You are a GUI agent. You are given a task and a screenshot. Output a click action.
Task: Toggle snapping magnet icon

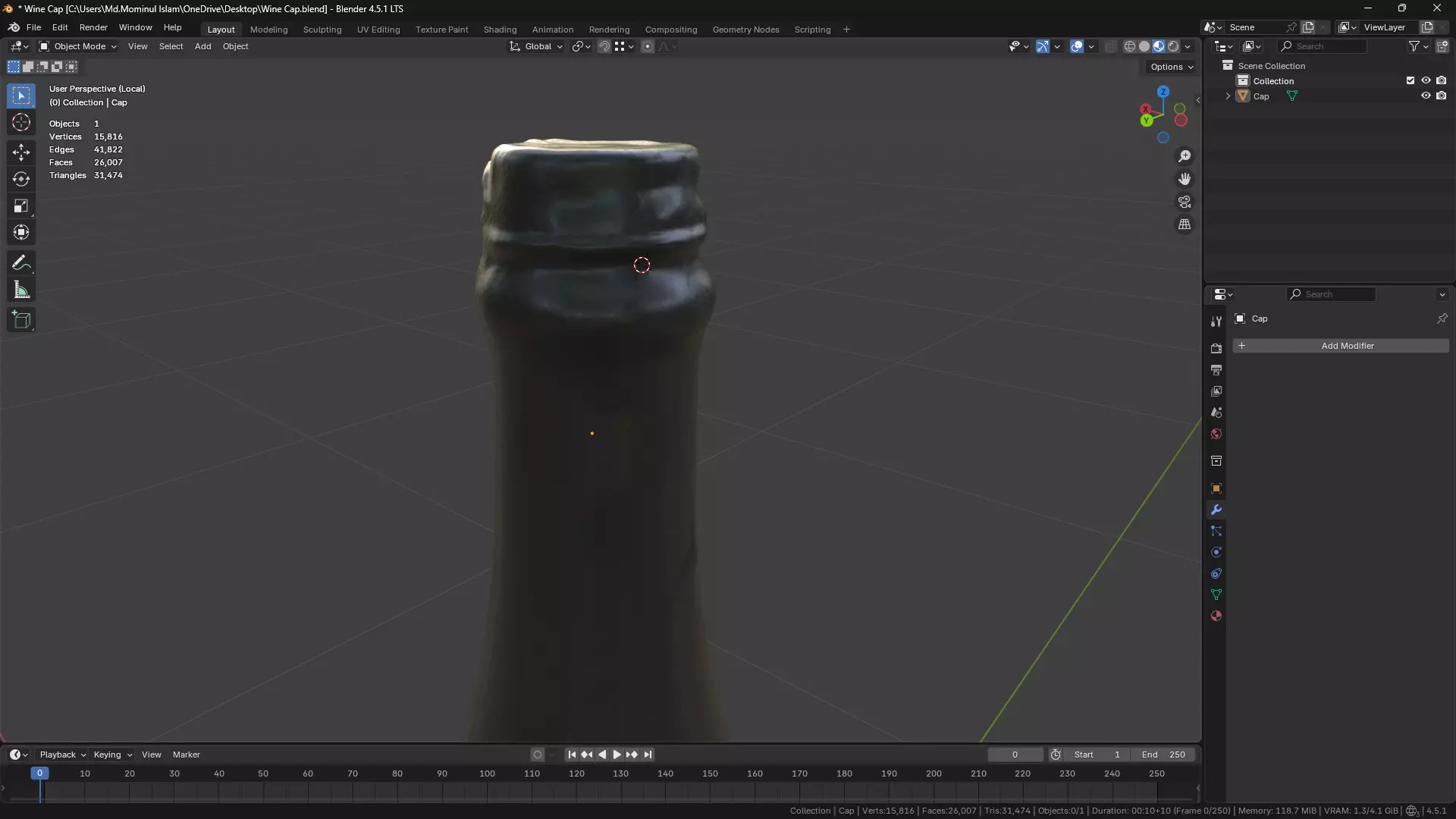604,46
